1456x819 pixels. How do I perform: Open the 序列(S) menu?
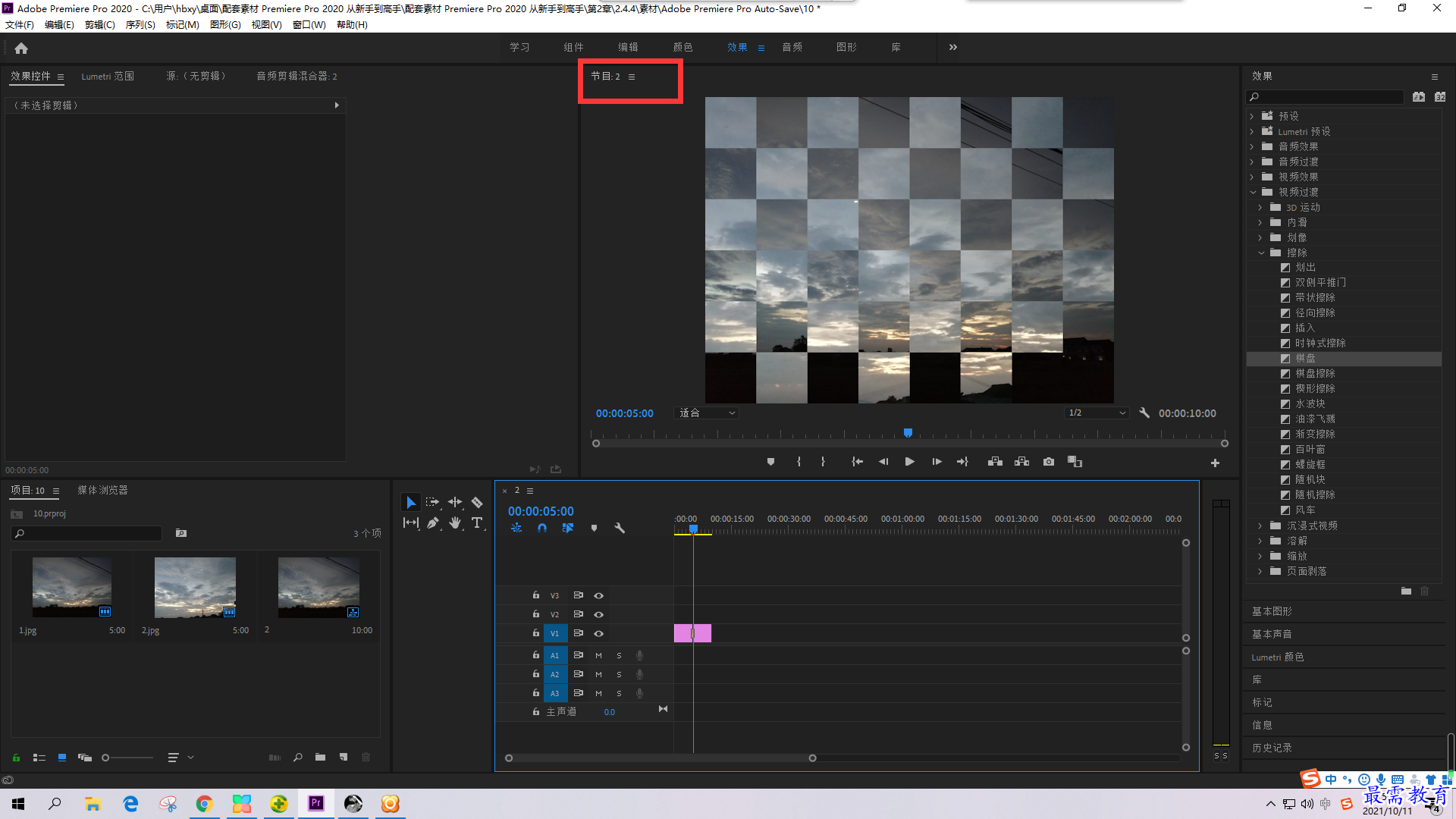pyautogui.click(x=140, y=24)
